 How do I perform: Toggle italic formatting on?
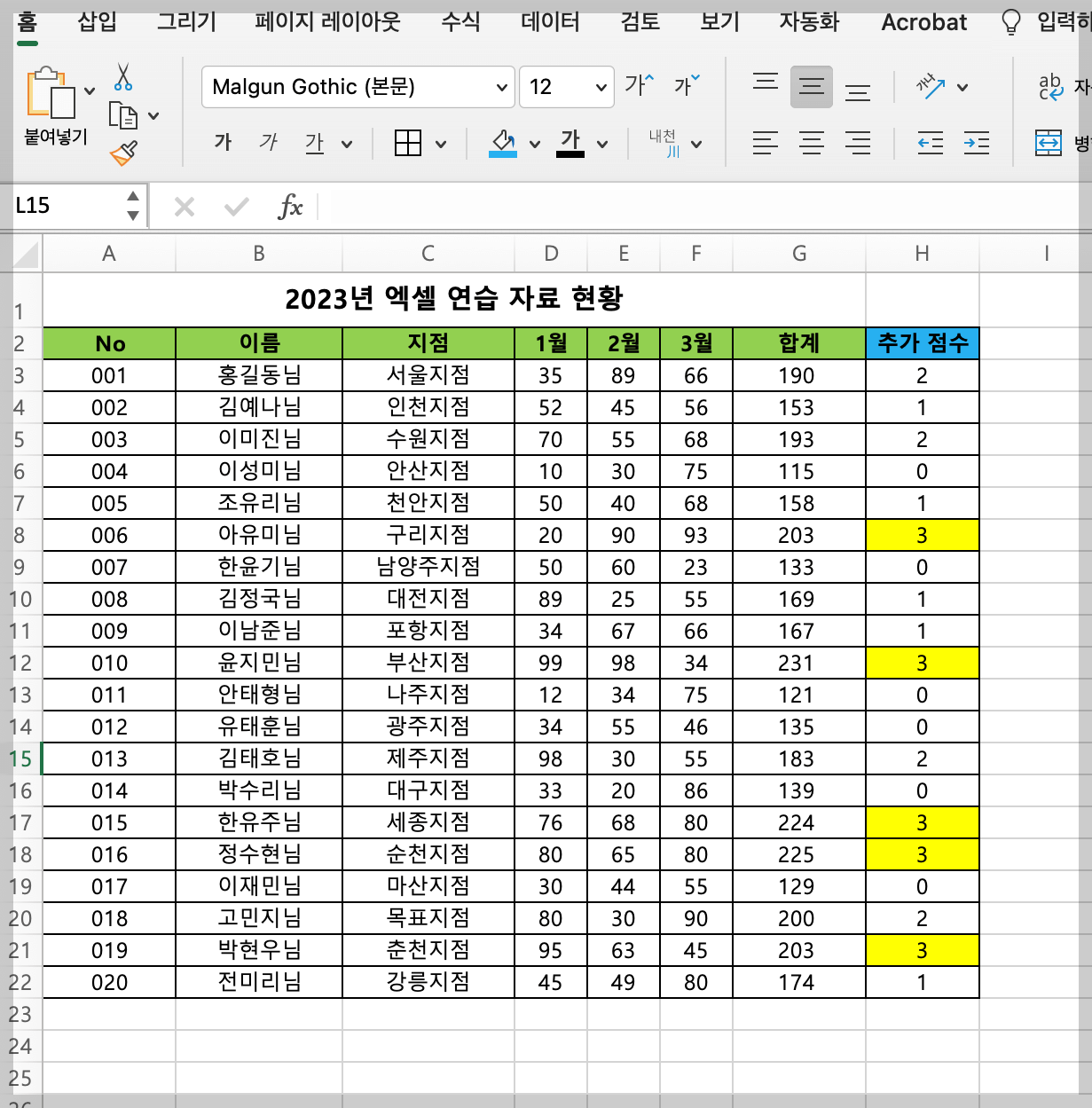(268, 142)
